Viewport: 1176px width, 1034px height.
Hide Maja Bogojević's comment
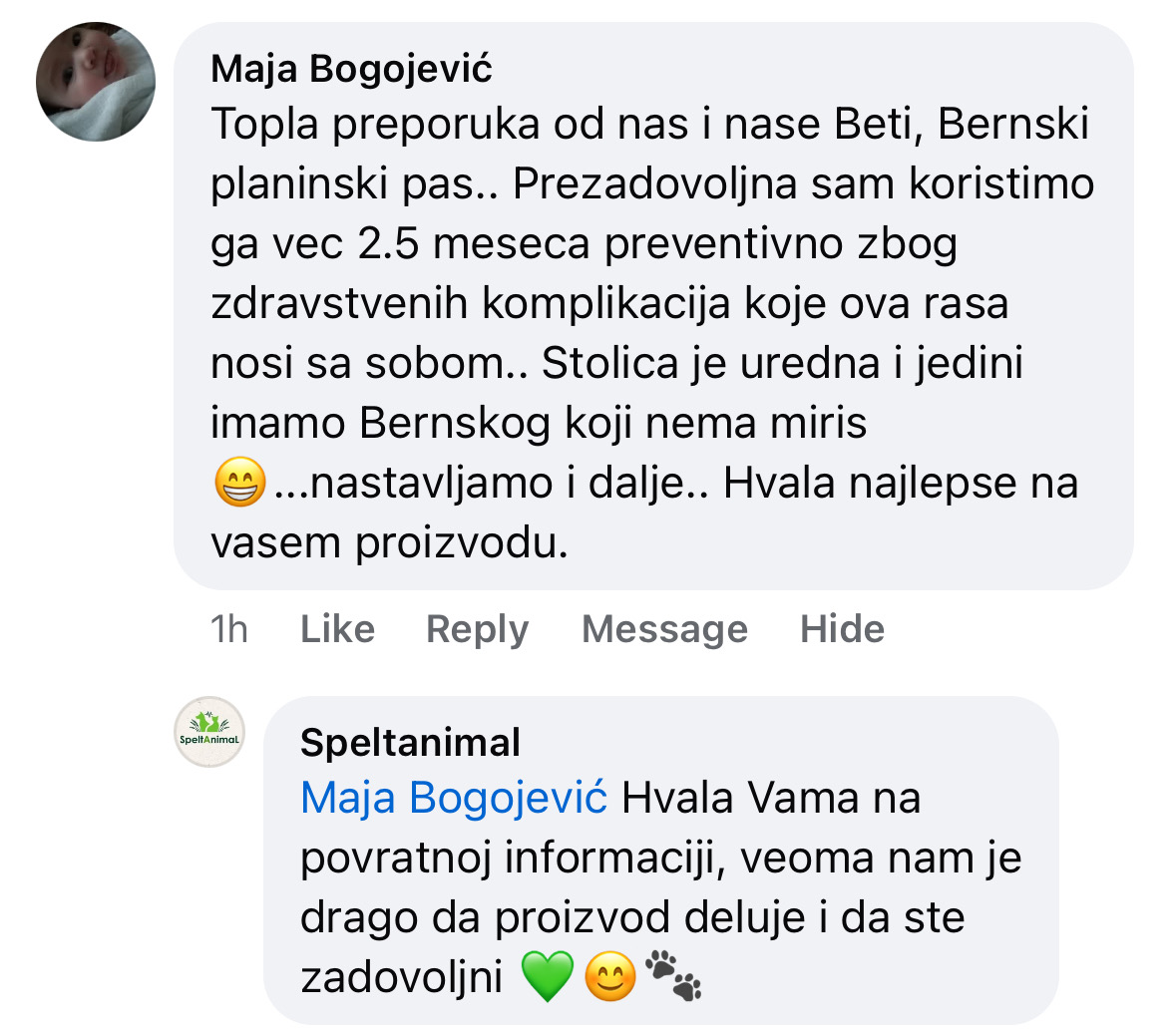click(842, 629)
